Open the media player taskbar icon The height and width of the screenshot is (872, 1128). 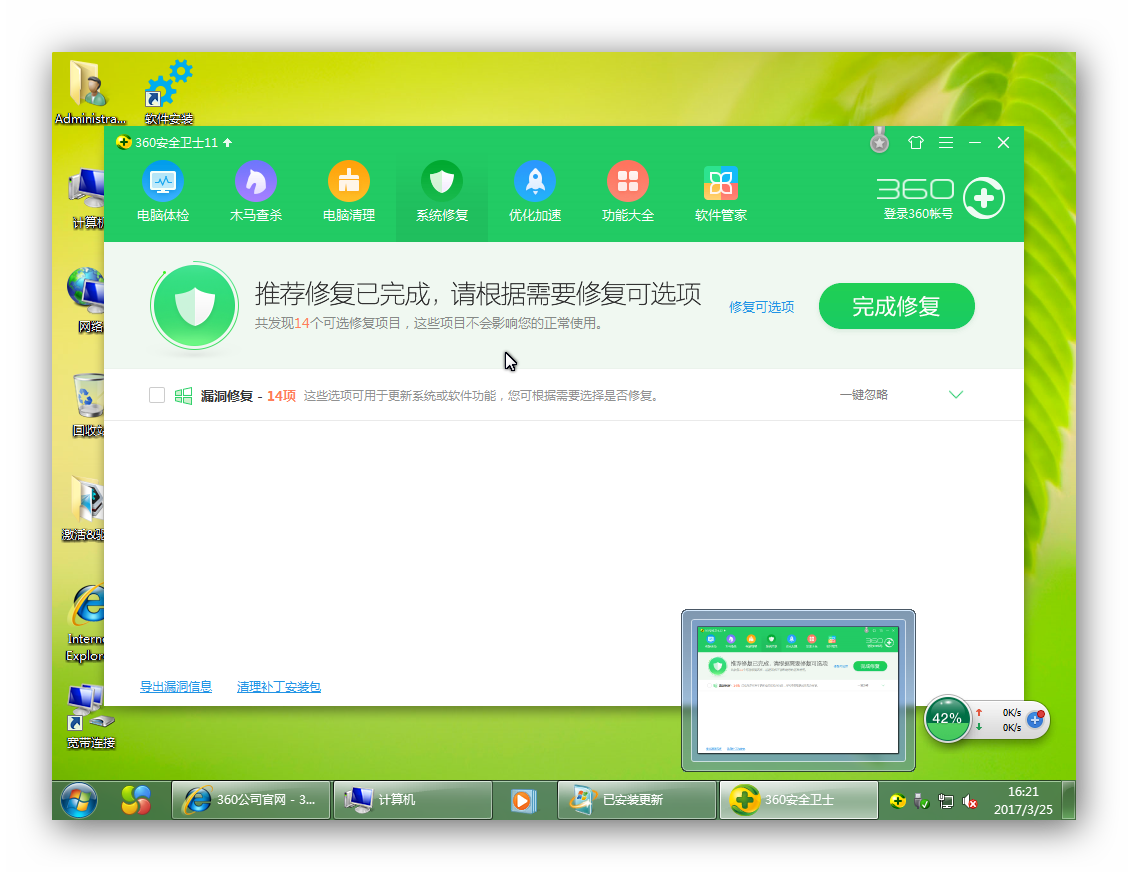[x=524, y=800]
